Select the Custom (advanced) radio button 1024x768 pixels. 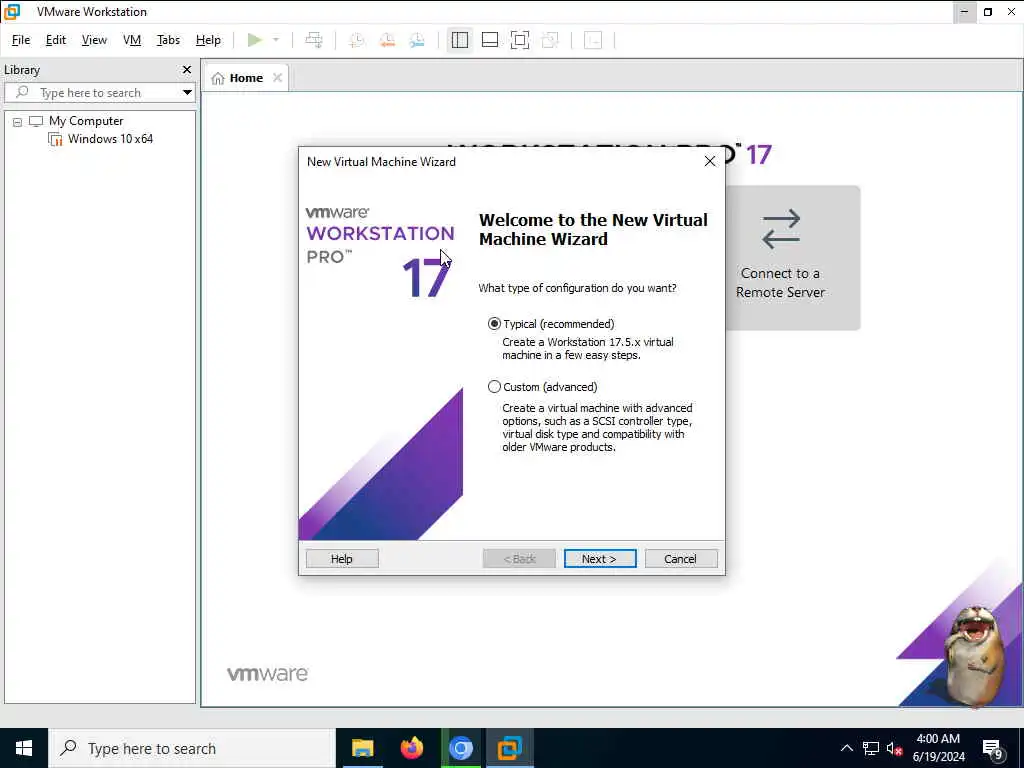pos(494,387)
